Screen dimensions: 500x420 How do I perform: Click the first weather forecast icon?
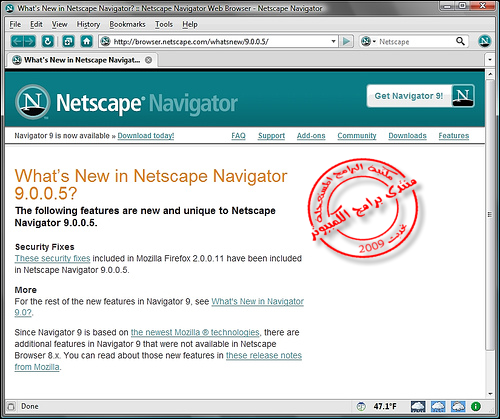tap(418, 406)
